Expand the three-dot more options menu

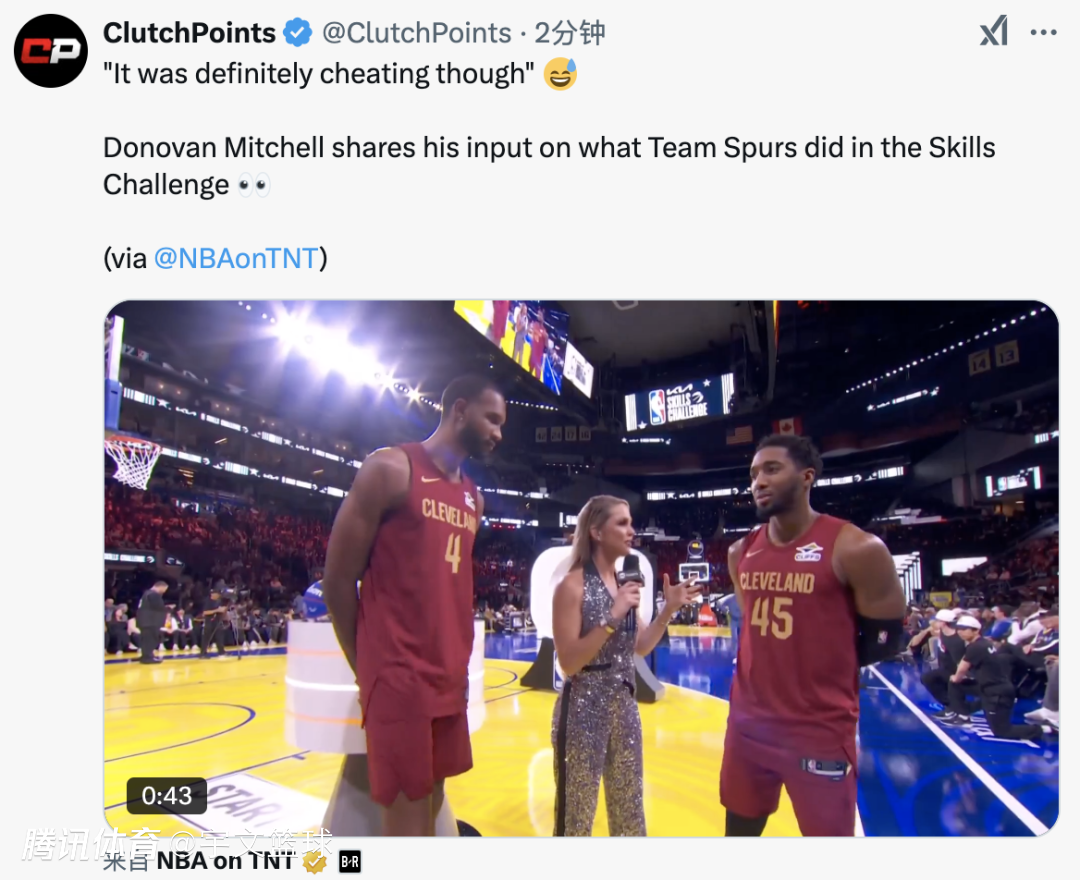click(1043, 32)
